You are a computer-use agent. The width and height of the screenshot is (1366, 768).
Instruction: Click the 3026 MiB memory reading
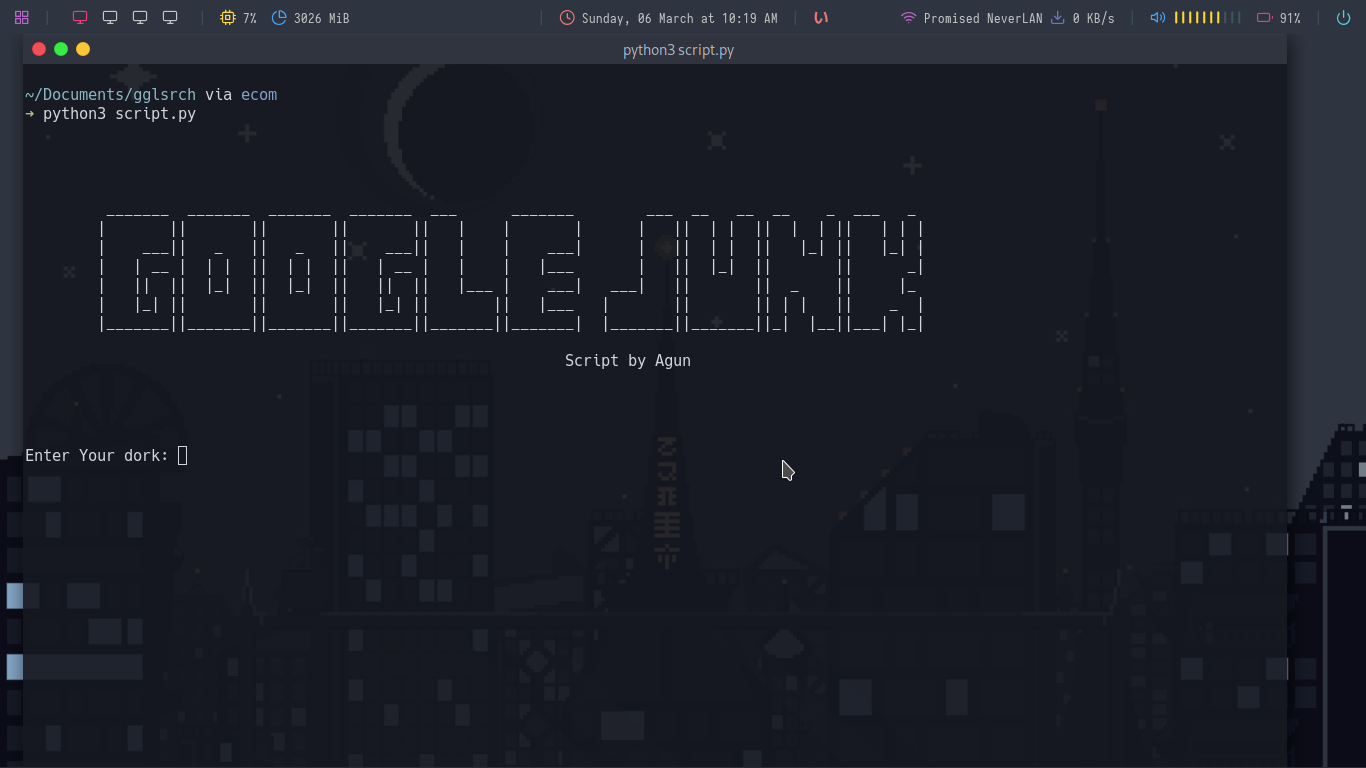tap(321, 18)
